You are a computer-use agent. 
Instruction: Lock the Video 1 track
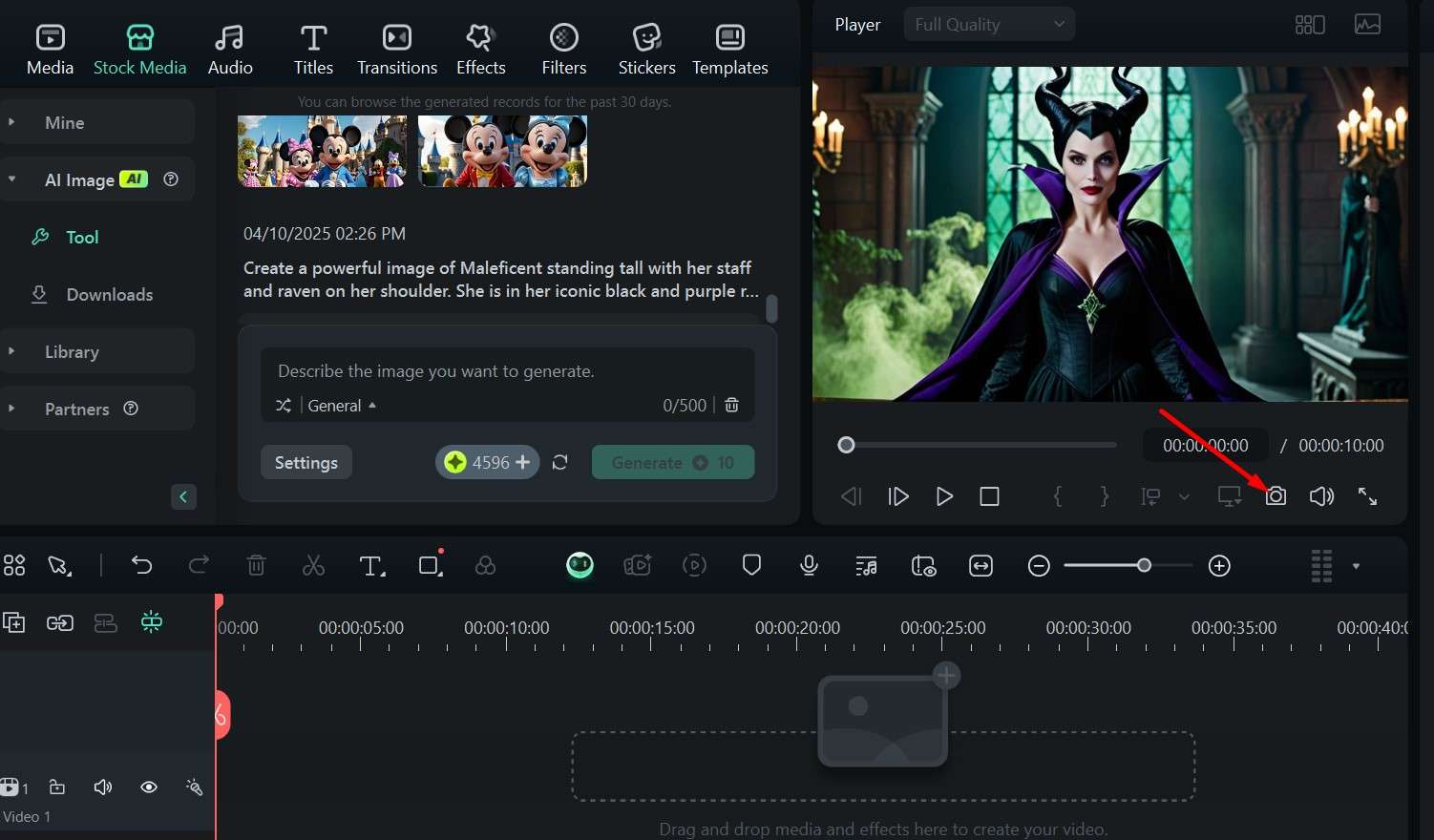(x=57, y=787)
